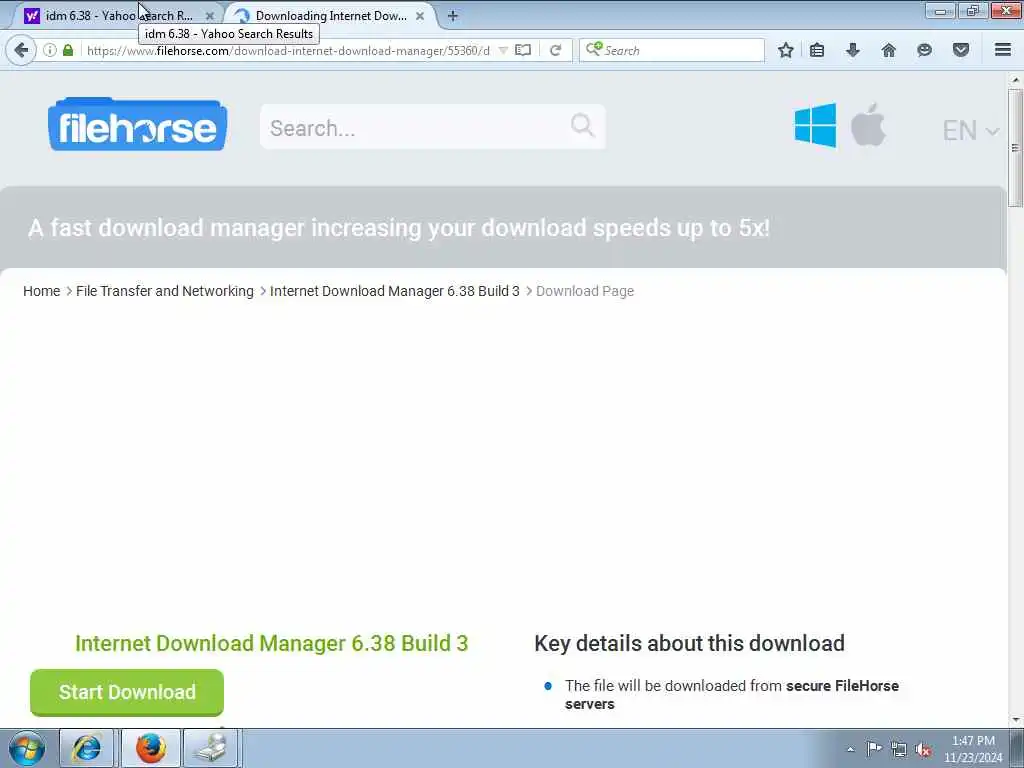Click the Show desktop strip beside the clock

click(x=1017, y=748)
